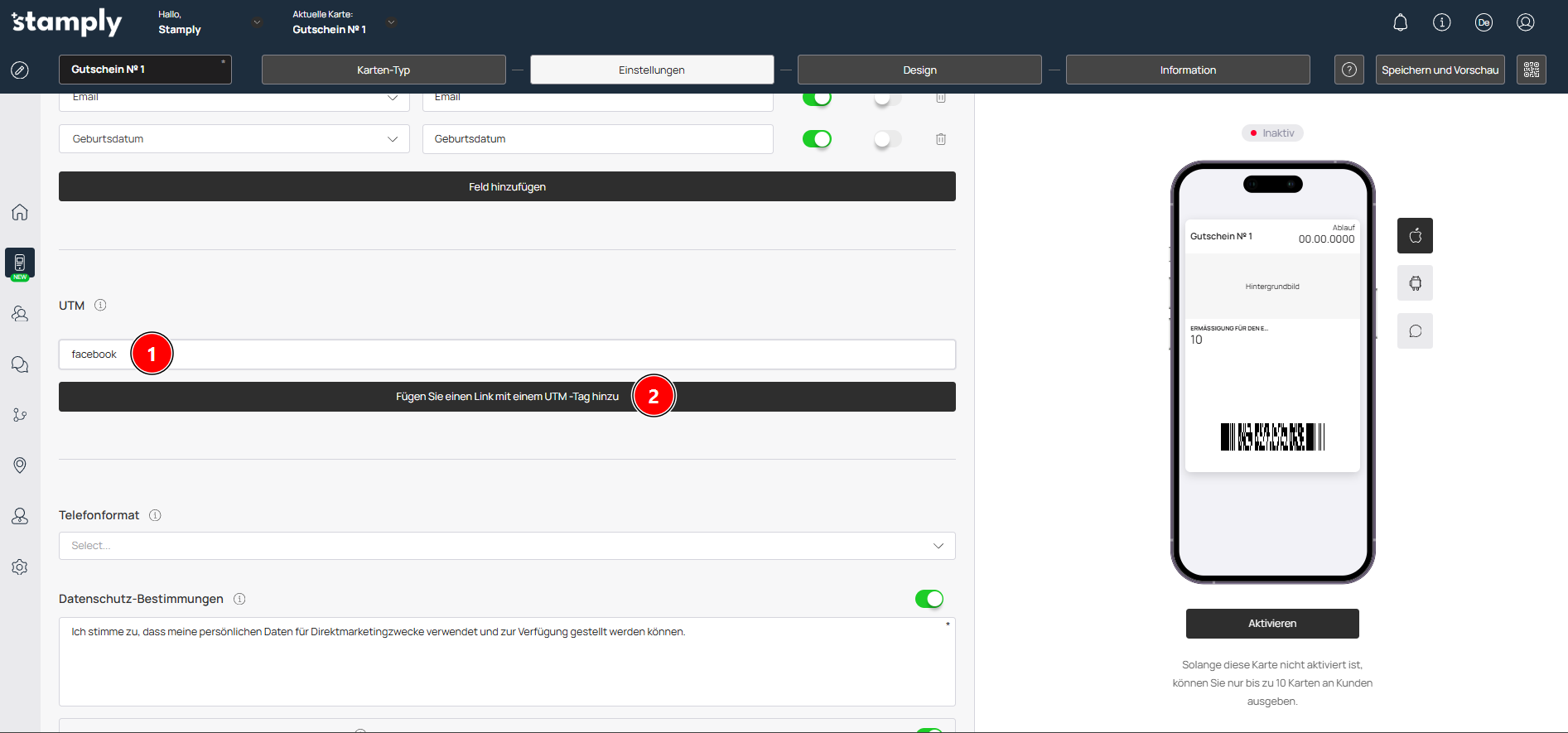Open notifications bell icon
The image size is (1568, 733).
pos(1400,22)
